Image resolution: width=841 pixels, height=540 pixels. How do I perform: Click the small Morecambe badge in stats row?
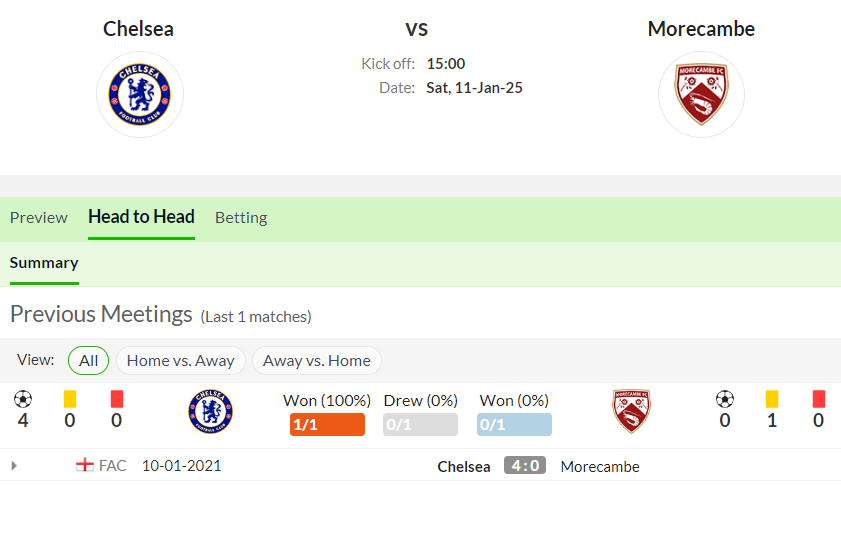pos(631,411)
